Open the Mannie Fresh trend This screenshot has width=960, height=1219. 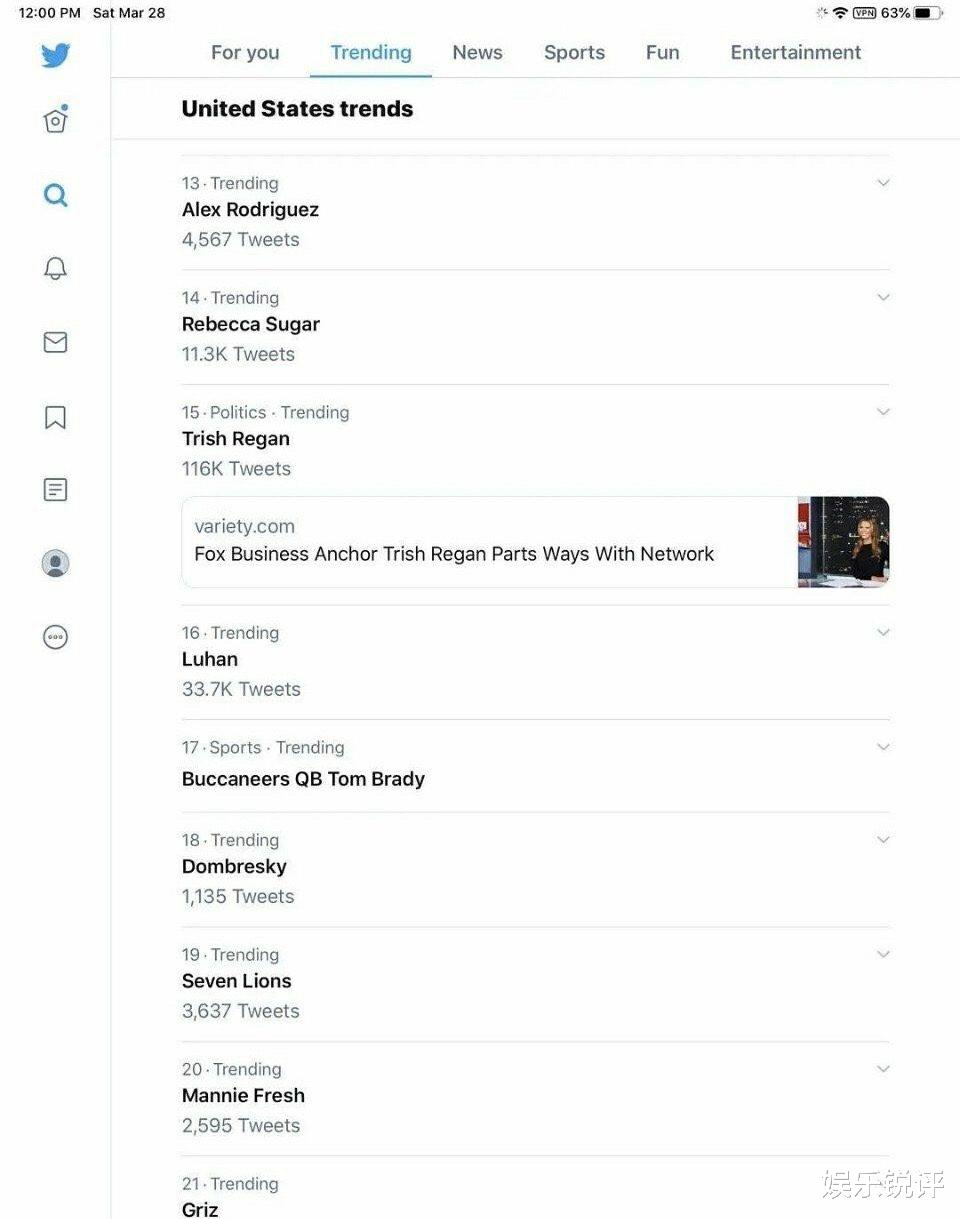click(x=243, y=1096)
